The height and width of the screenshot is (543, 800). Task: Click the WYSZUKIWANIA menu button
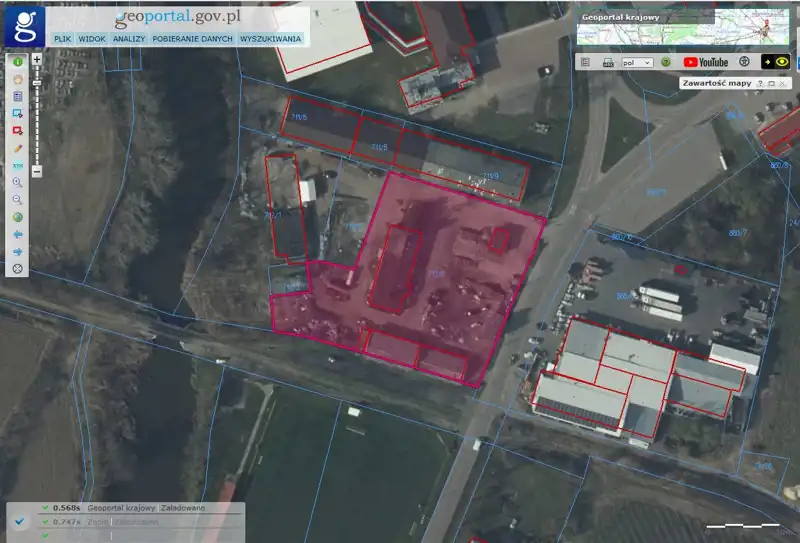click(x=270, y=39)
